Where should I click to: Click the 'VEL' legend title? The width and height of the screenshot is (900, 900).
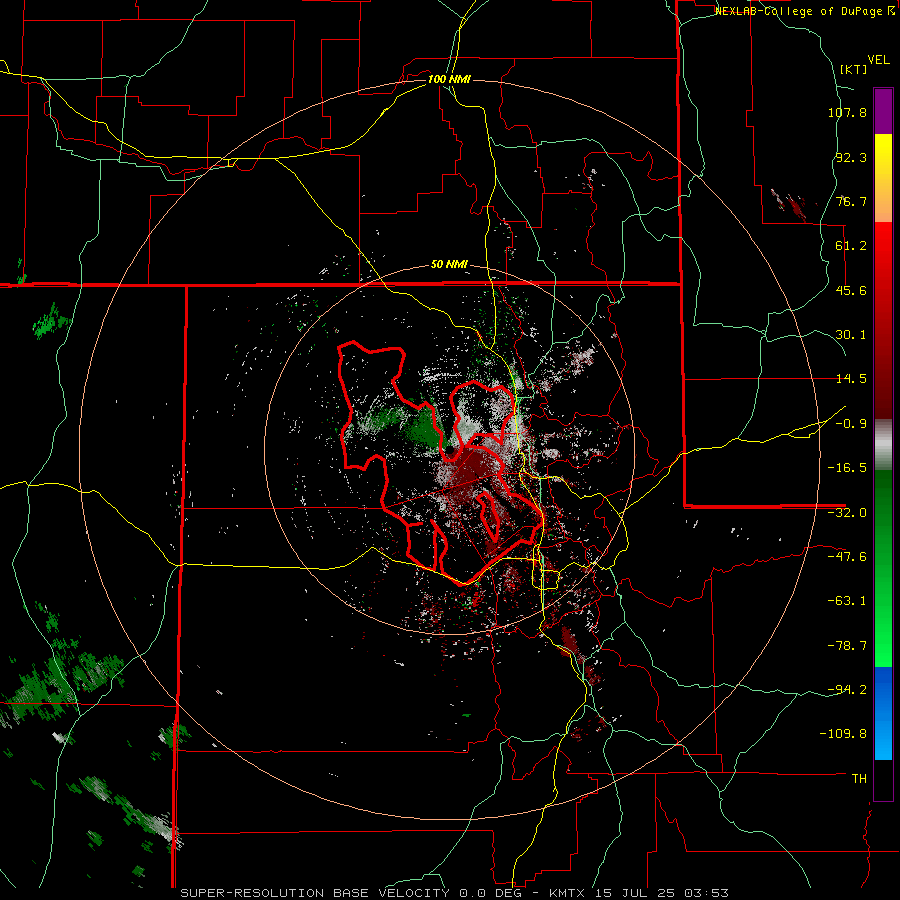pos(878,60)
